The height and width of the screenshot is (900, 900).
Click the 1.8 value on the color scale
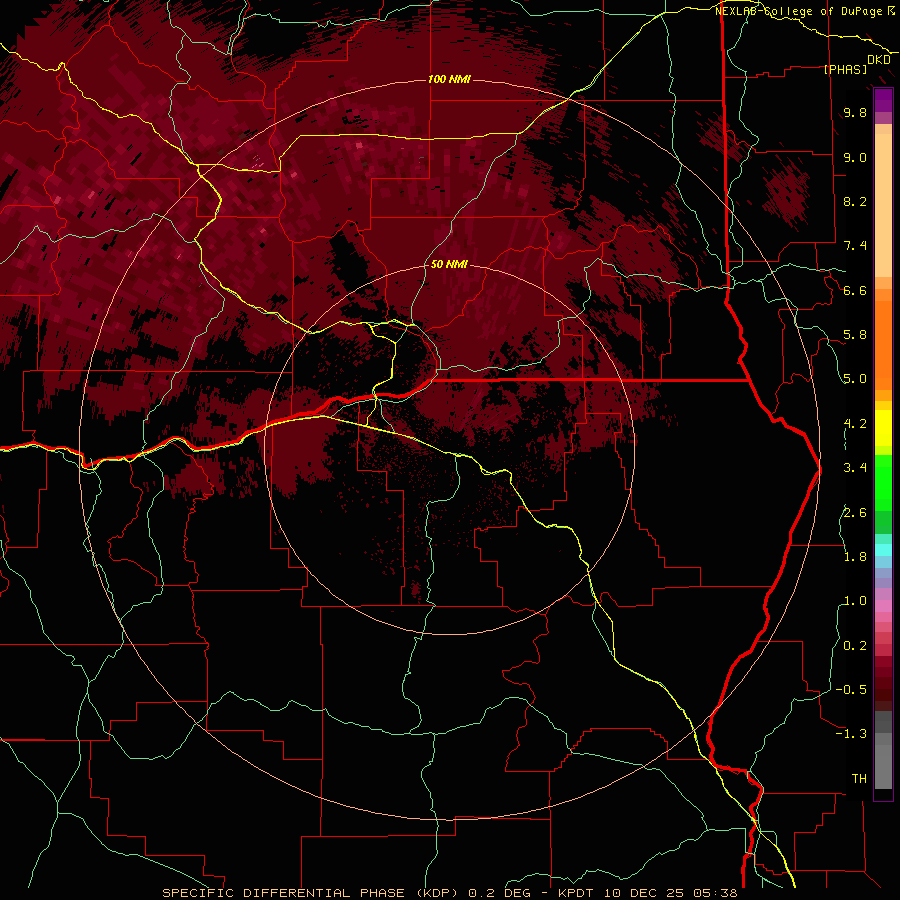[x=855, y=557]
